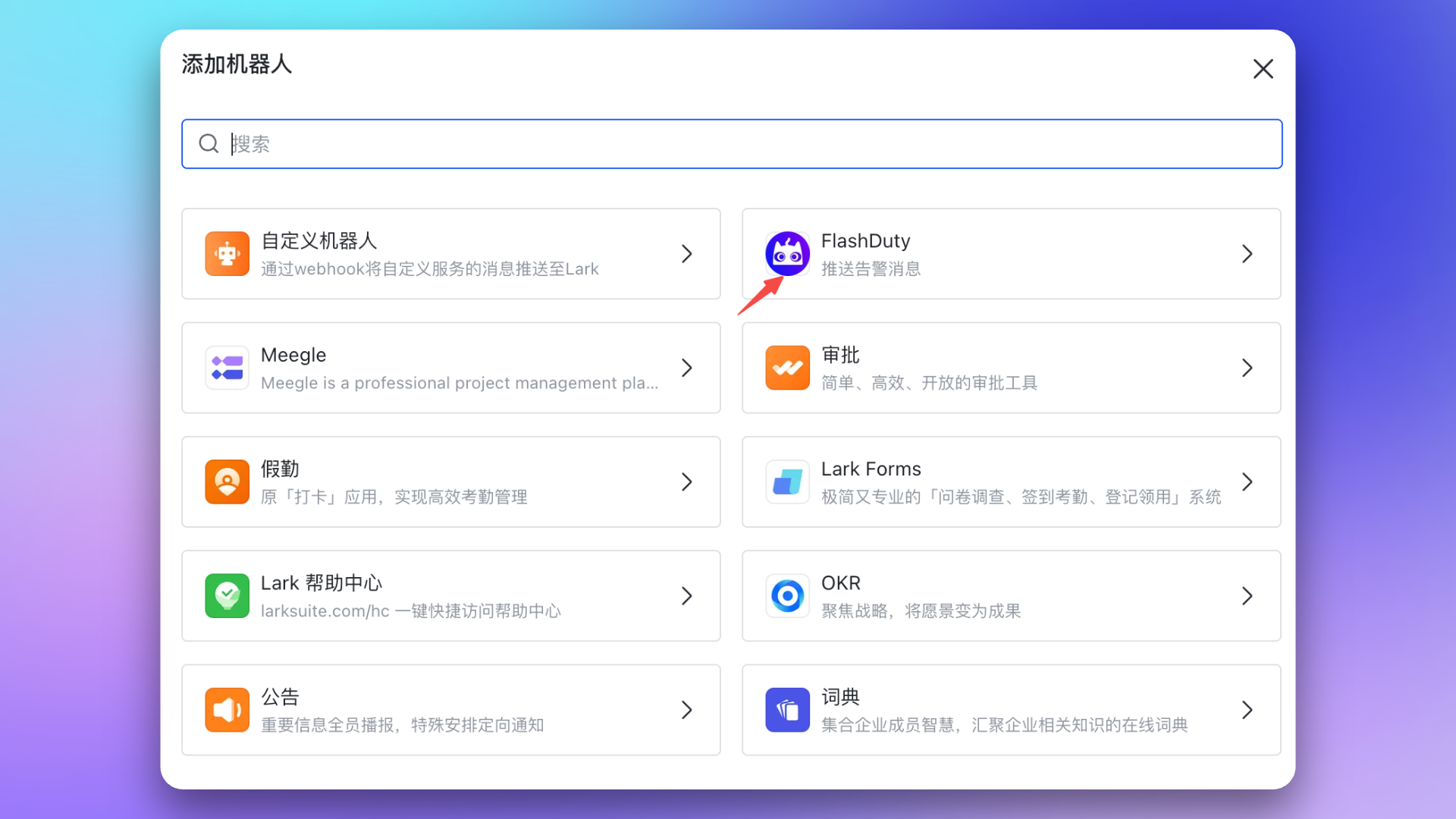Expand the OKR chevron arrow
The width and height of the screenshot is (1456, 819).
tap(1247, 596)
